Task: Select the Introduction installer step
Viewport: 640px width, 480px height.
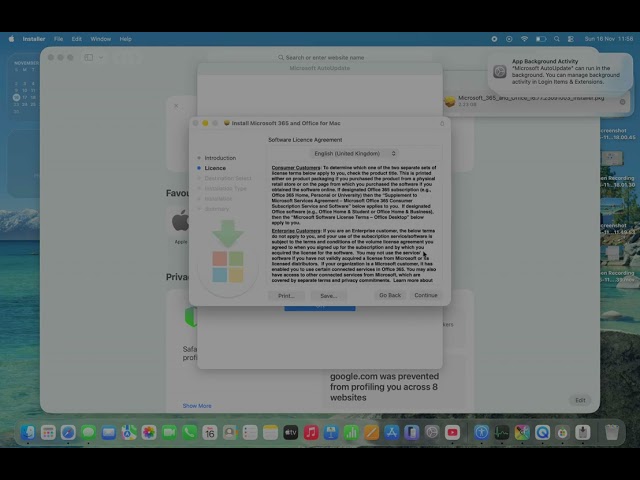Action: (x=220, y=158)
